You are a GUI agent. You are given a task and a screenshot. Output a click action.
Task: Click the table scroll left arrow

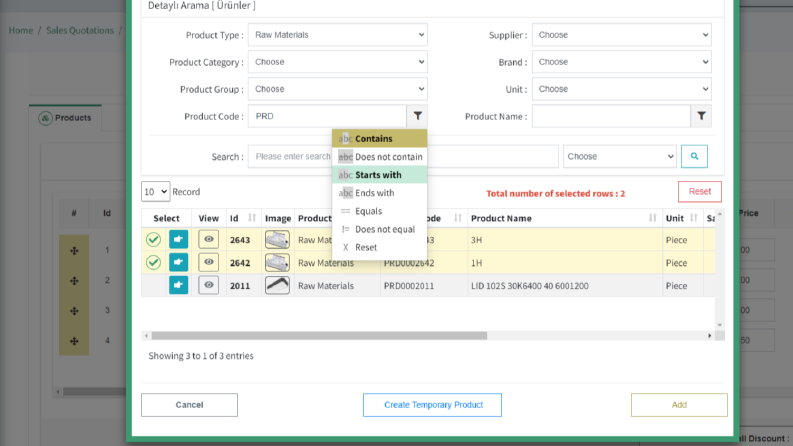tap(146, 336)
